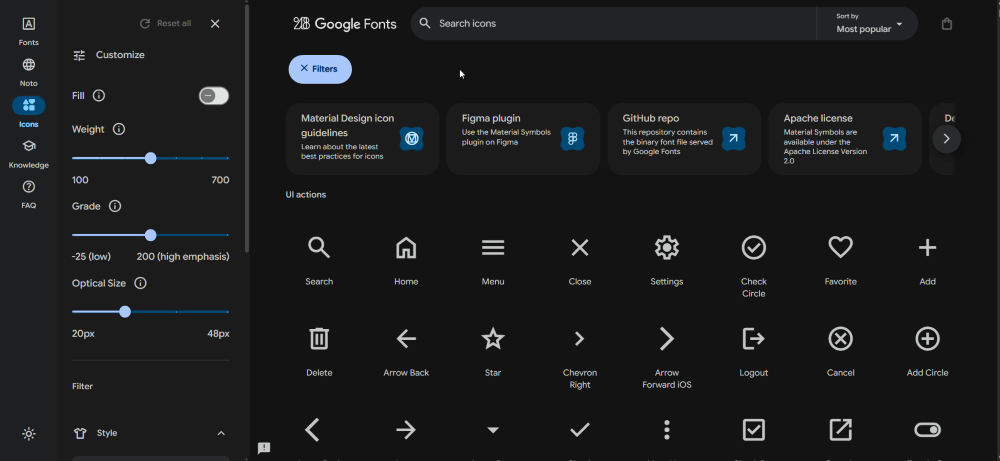Select the check box icon in the bottom row
Screen dimensions: 1000x461
[x=754, y=430]
